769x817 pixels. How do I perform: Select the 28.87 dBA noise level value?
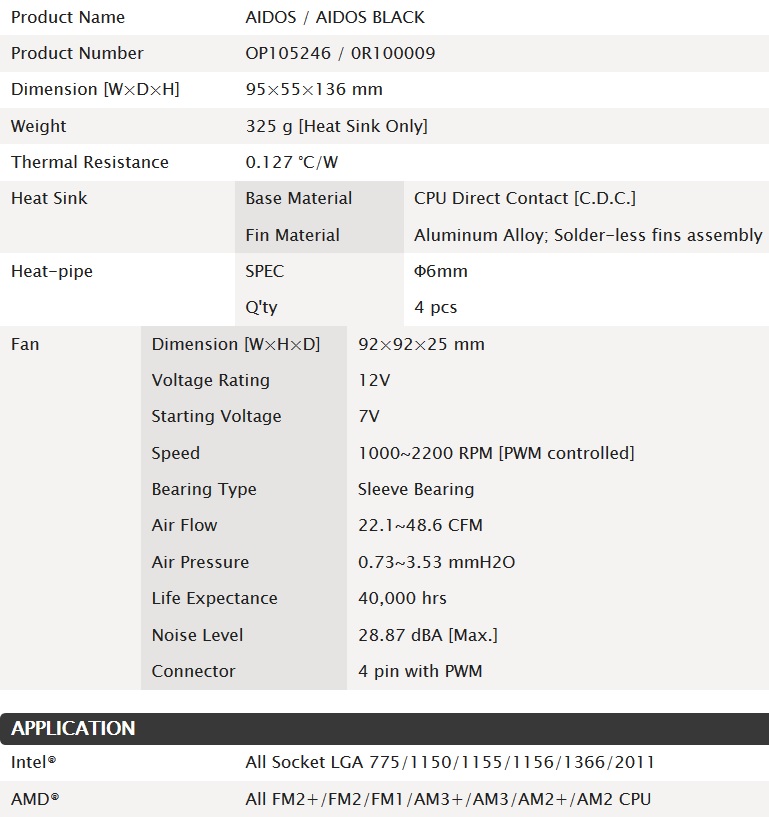[427, 635]
